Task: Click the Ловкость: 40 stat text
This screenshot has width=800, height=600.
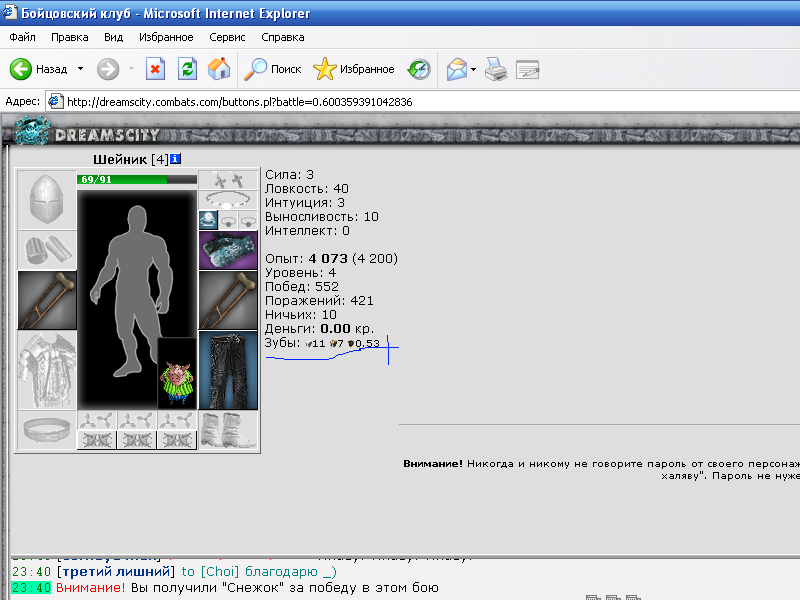Action: click(x=307, y=189)
